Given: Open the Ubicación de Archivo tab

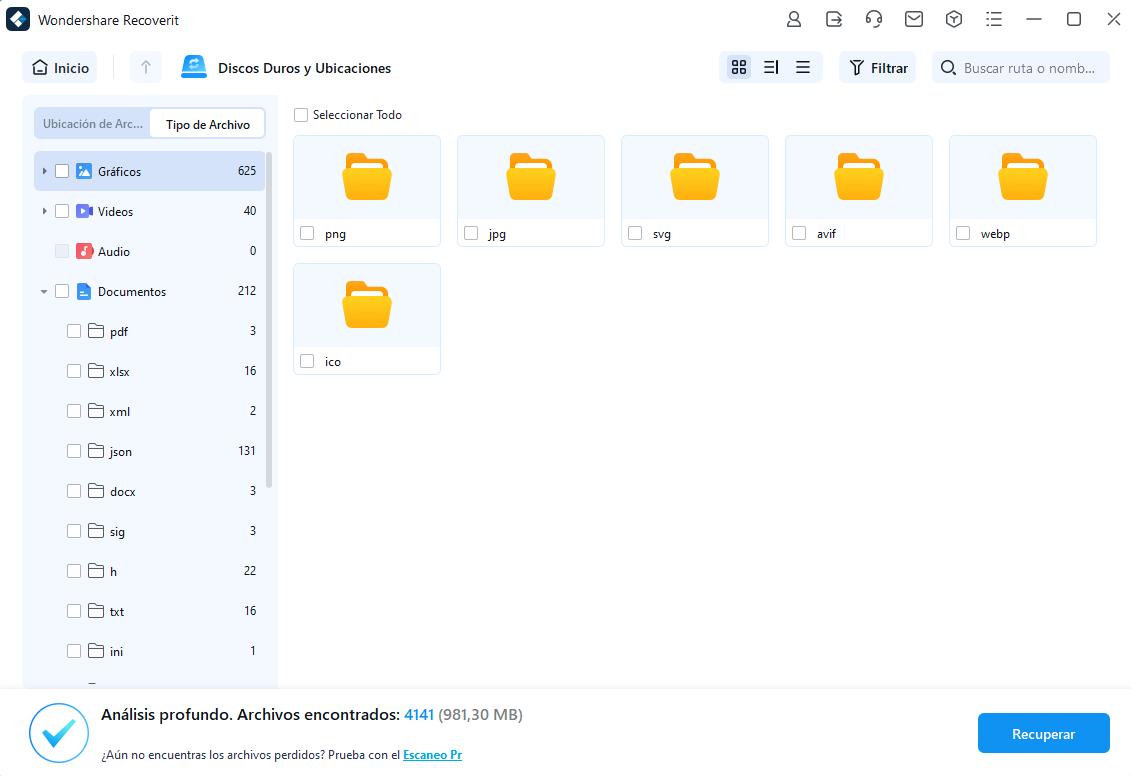Looking at the screenshot, I should pyautogui.click(x=92, y=124).
